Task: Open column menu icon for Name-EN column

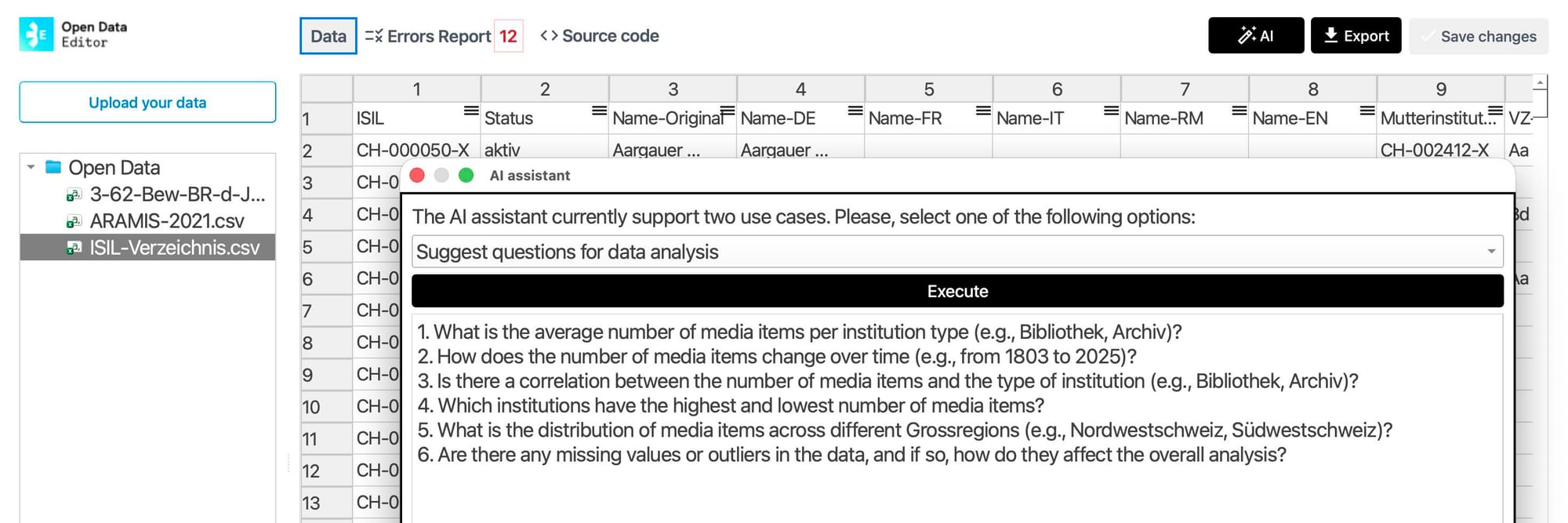Action: coord(1367,111)
